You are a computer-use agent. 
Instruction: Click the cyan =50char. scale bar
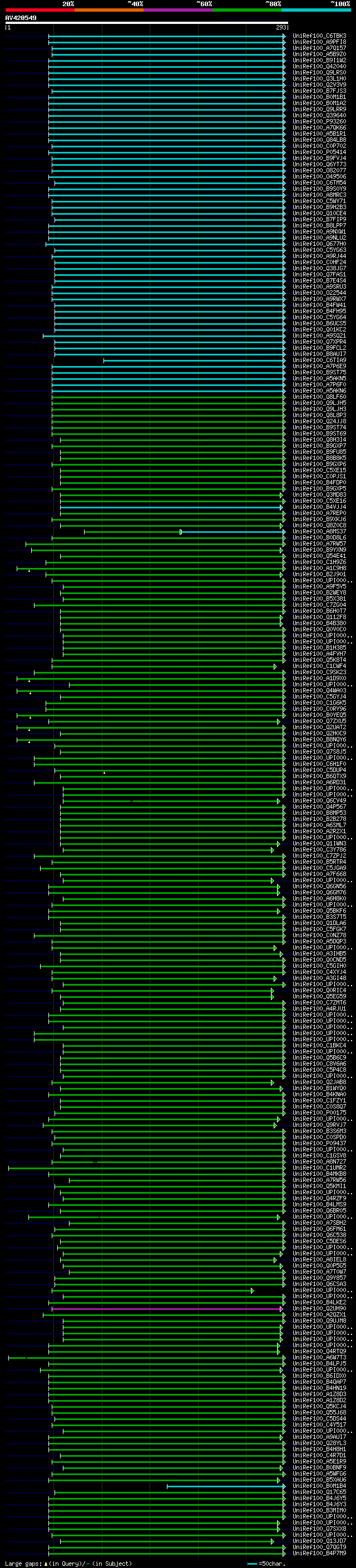pos(252,1564)
